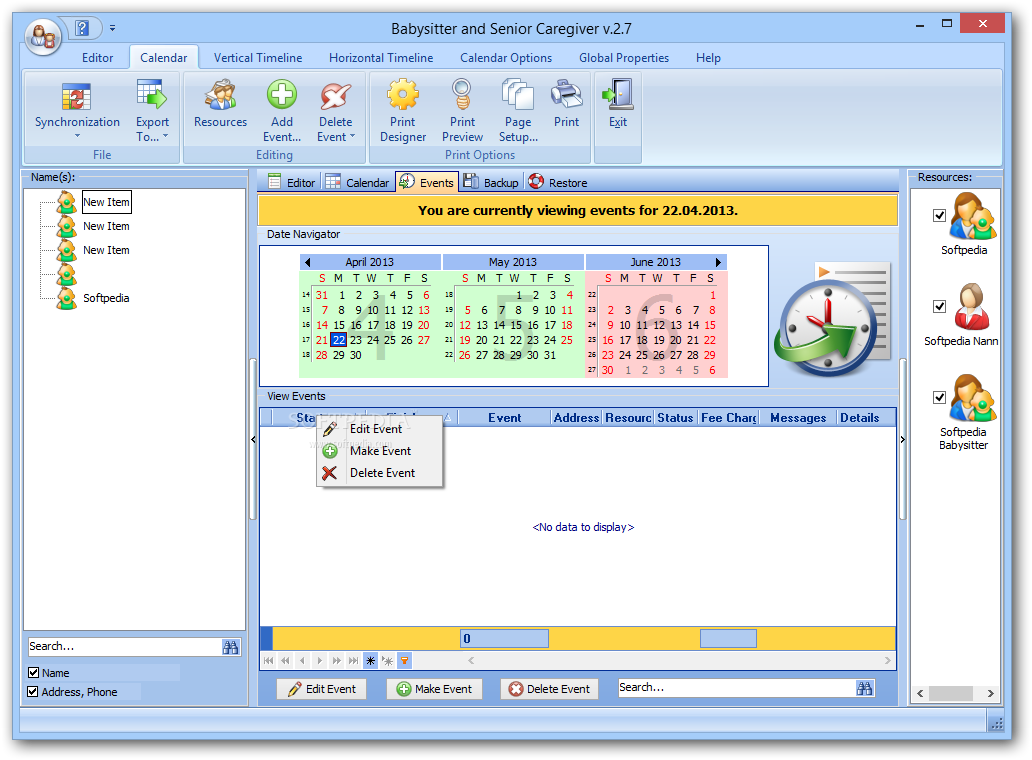Go to next month in Date Navigator
The image size is (1032, 760).
718,262
